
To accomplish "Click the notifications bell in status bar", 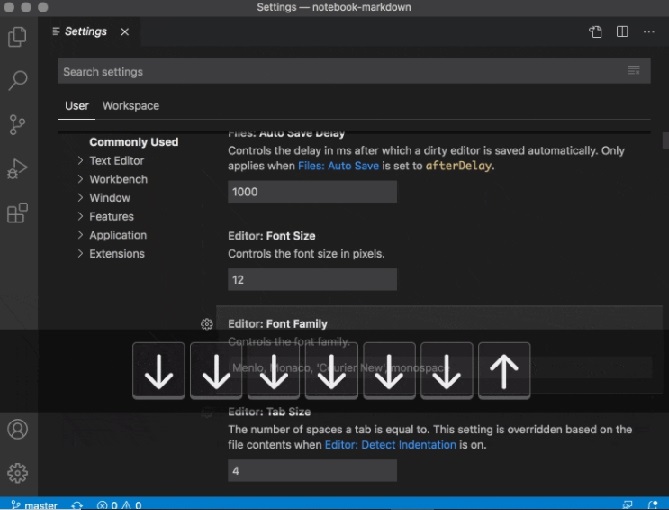I will [x=652, y=505].
